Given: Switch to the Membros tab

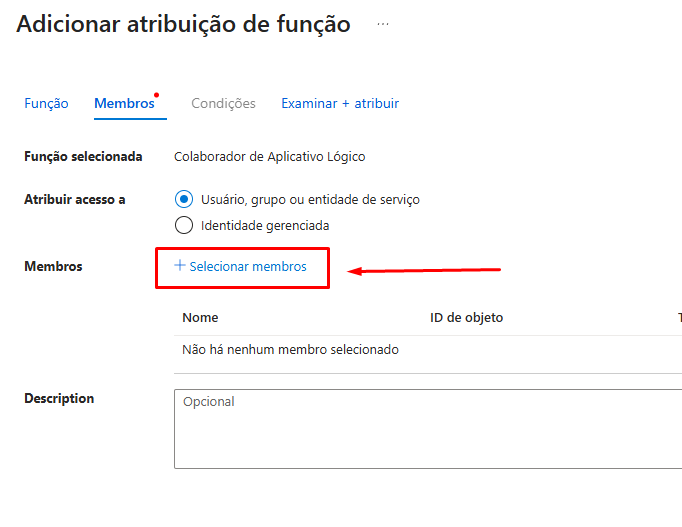Looking at the screenshot, I should (124, 103).
